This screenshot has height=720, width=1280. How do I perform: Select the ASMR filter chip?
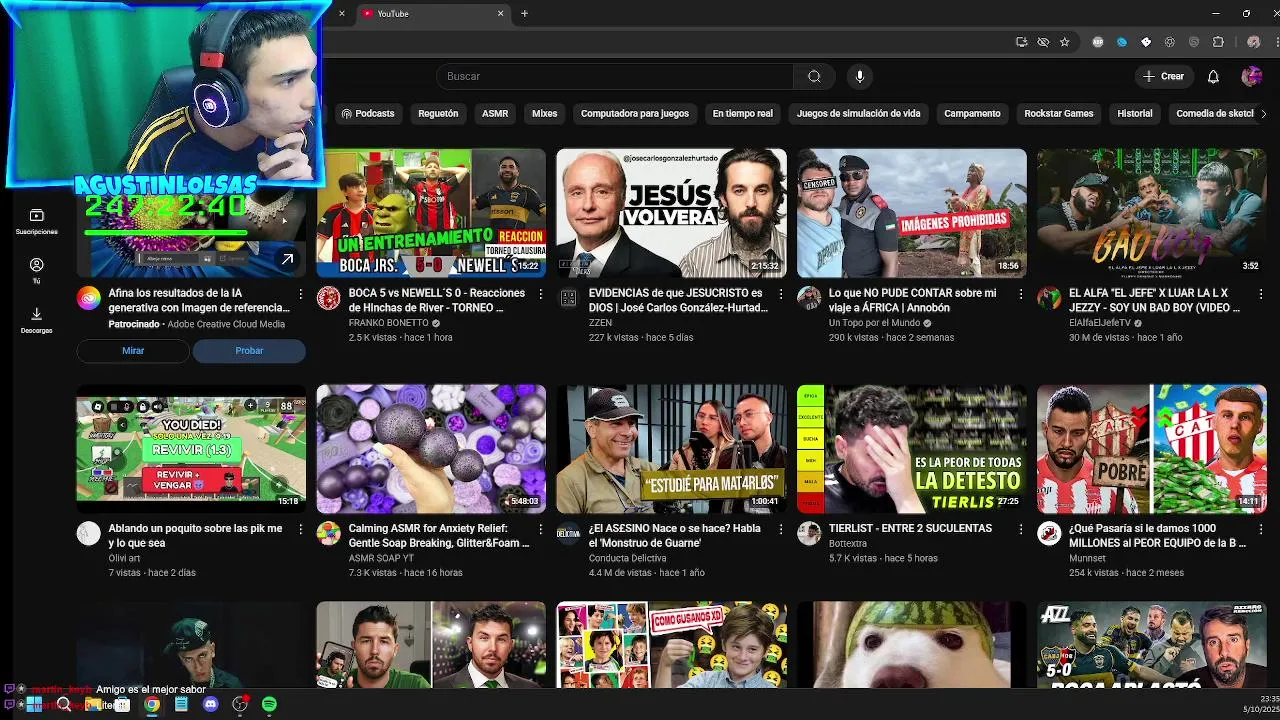coord(495,114)
